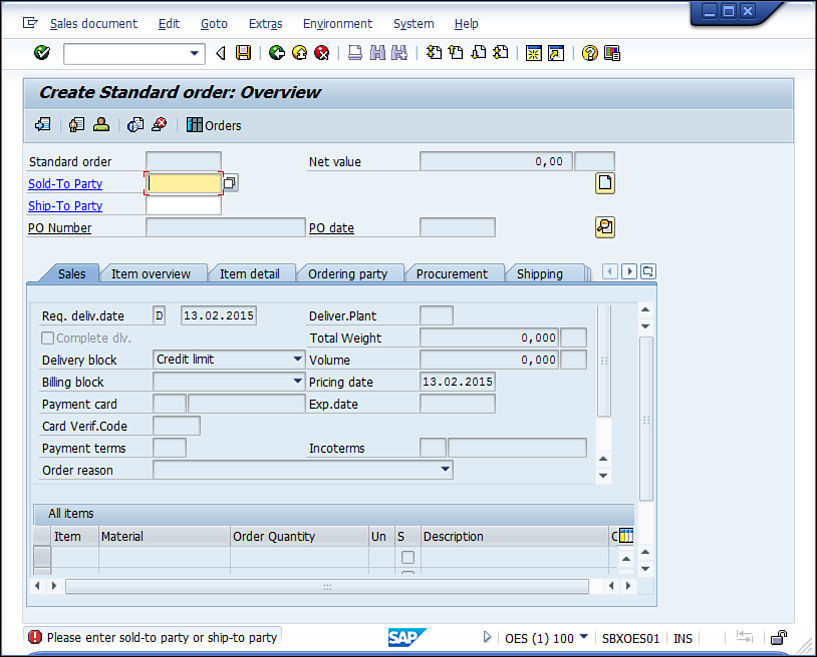Click the lock icon in status bar
The image size is (817, 657).
(778, 637)
